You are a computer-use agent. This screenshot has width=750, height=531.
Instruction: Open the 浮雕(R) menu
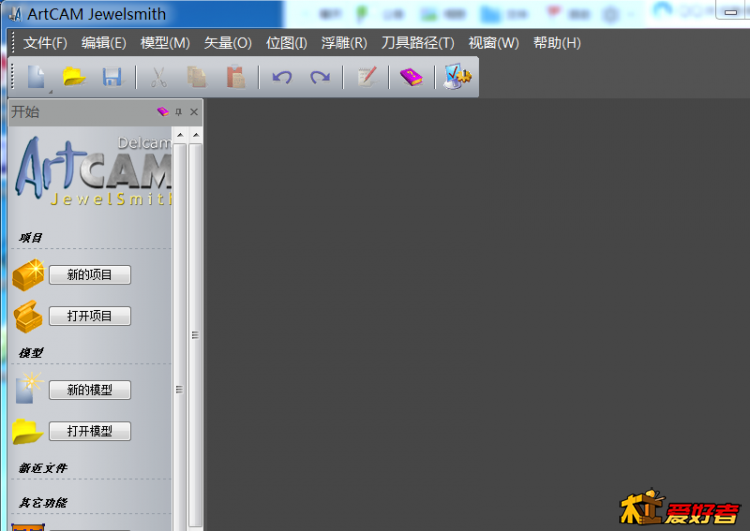pos(344,43)
